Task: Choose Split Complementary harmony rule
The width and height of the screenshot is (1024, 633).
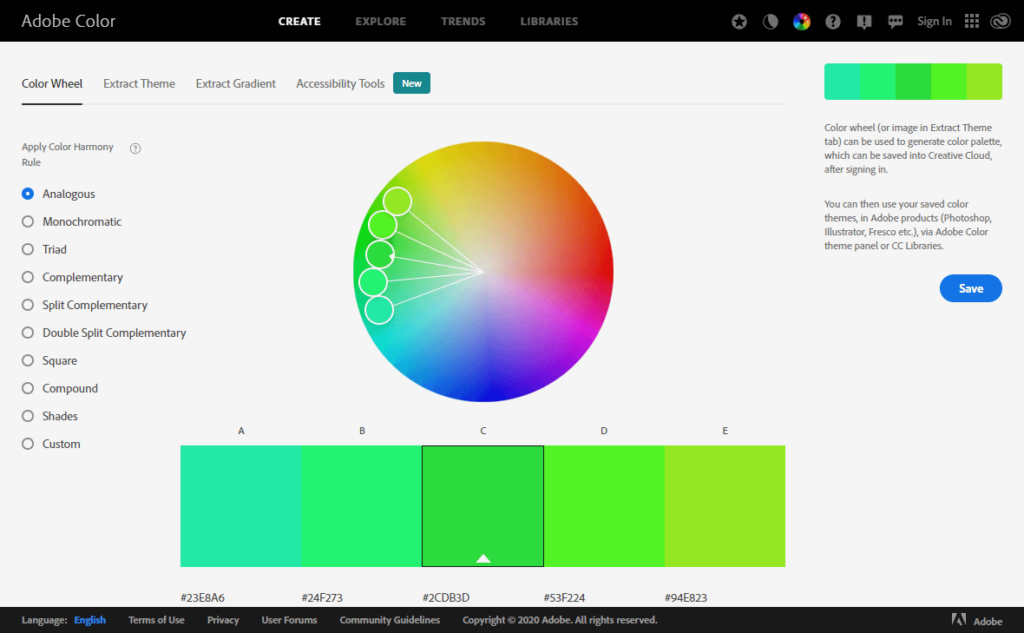Action: tap(27, 305)
